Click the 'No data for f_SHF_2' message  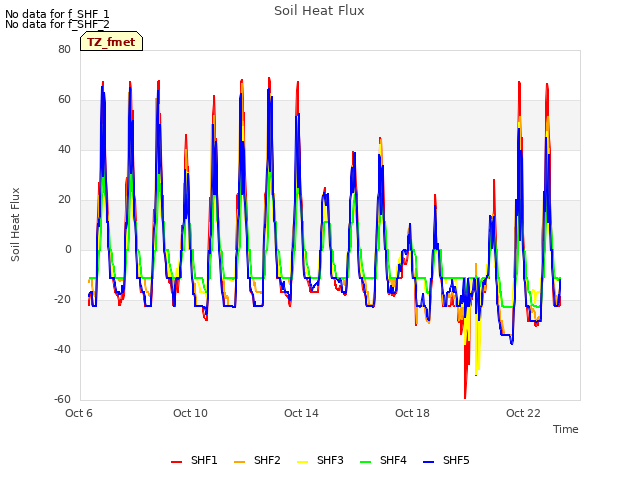(57, 24)
